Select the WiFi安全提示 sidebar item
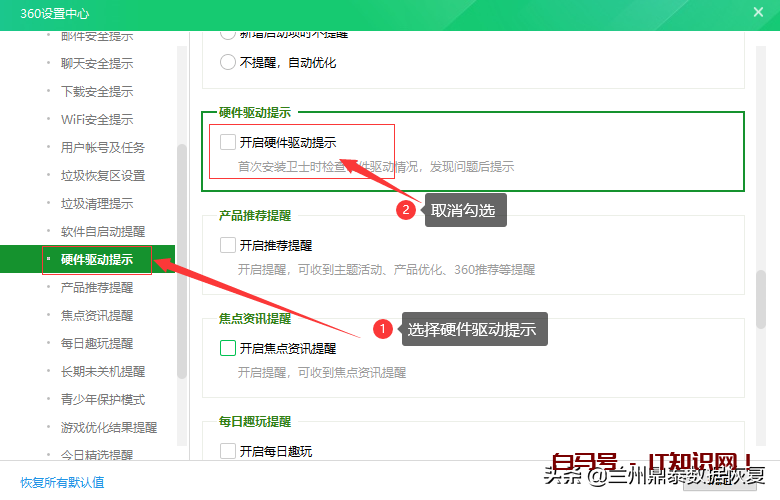The width and height of the screenshot is (780, 500). pyautogui.click(x=97, y=119)
